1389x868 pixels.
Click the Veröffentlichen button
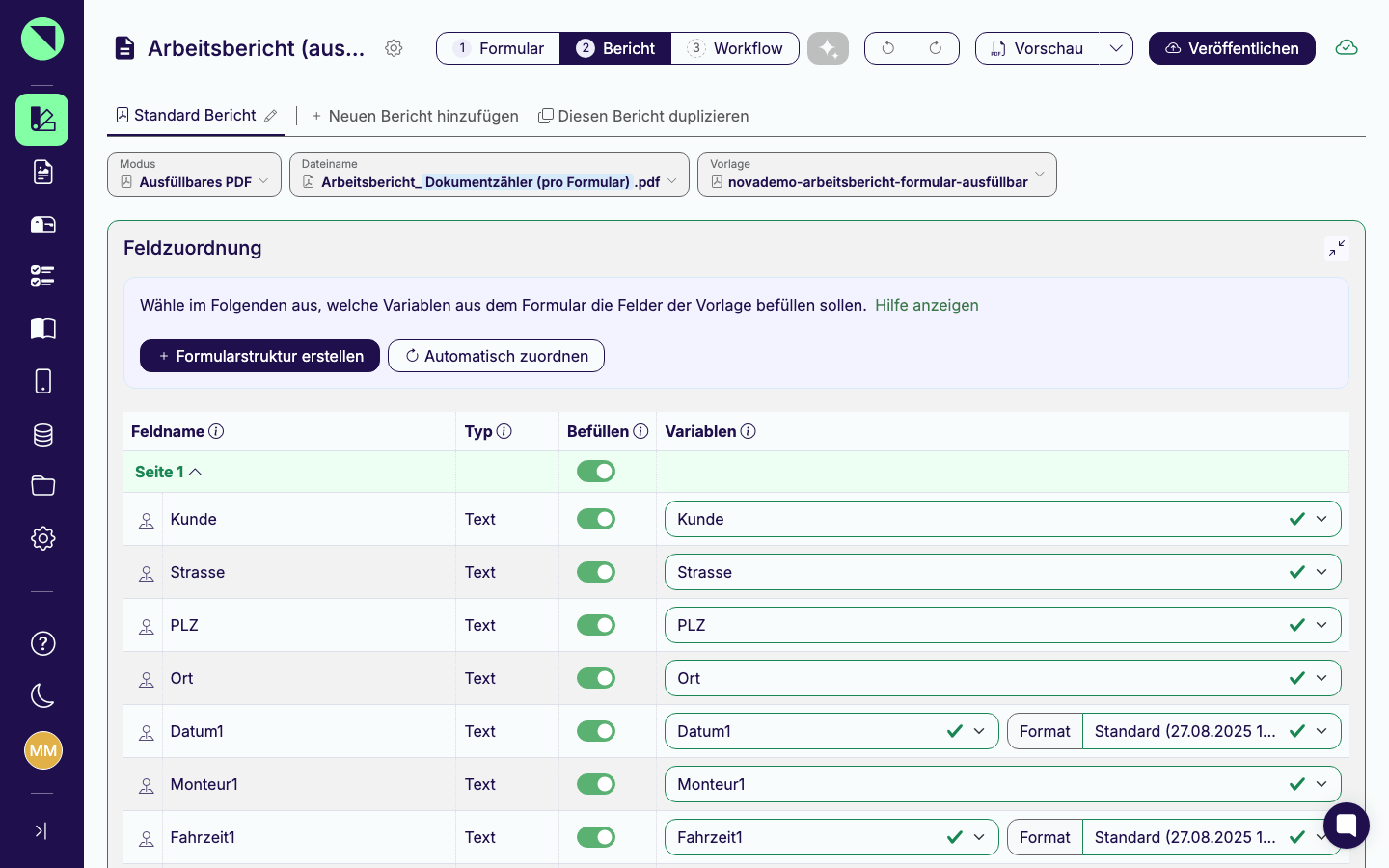coord(1232,48)
